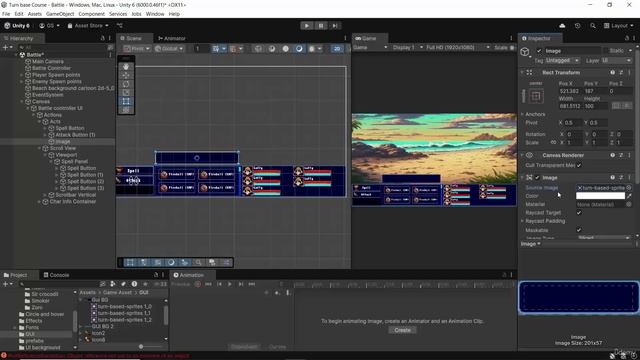
Task: Click Project search by label icon
Action: click(123, 284)
